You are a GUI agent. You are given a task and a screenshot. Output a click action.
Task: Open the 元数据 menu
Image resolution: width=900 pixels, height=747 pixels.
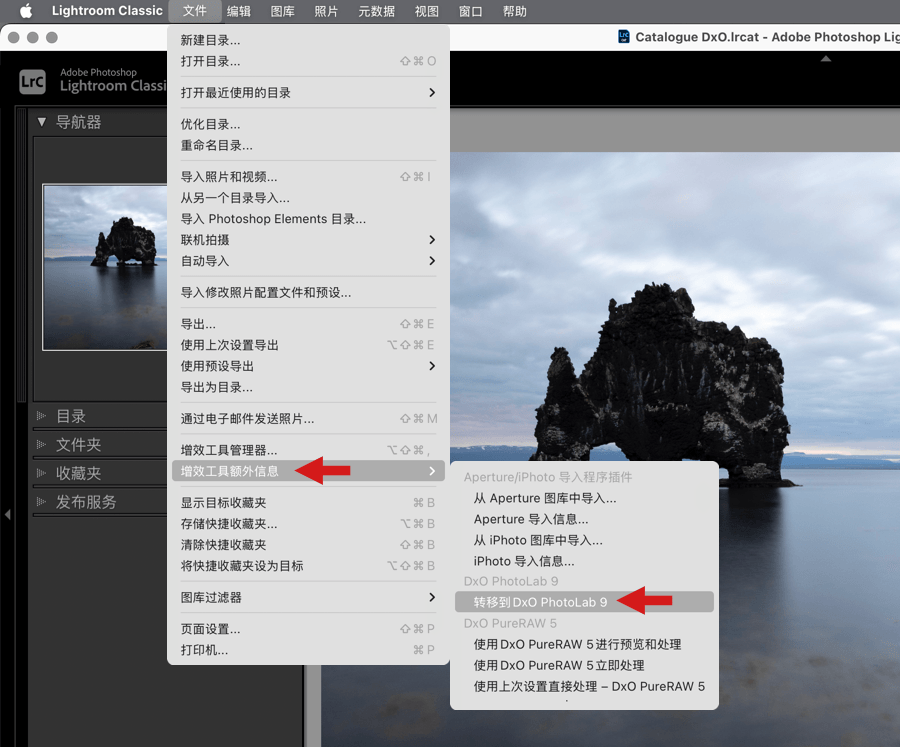377,11
